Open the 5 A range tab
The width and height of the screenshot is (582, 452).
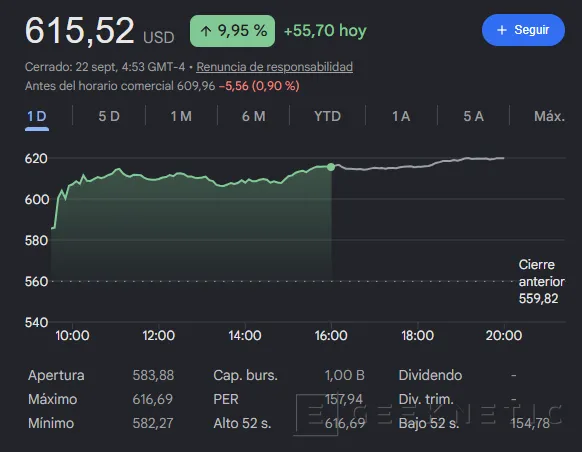click(x=473, y=117)
